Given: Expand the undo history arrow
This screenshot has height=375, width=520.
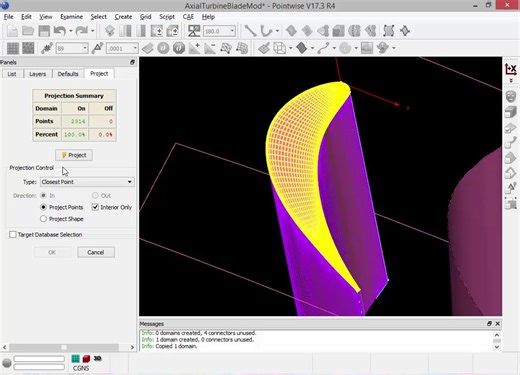Looking at the screenshot, I should (x=71, y=31).
